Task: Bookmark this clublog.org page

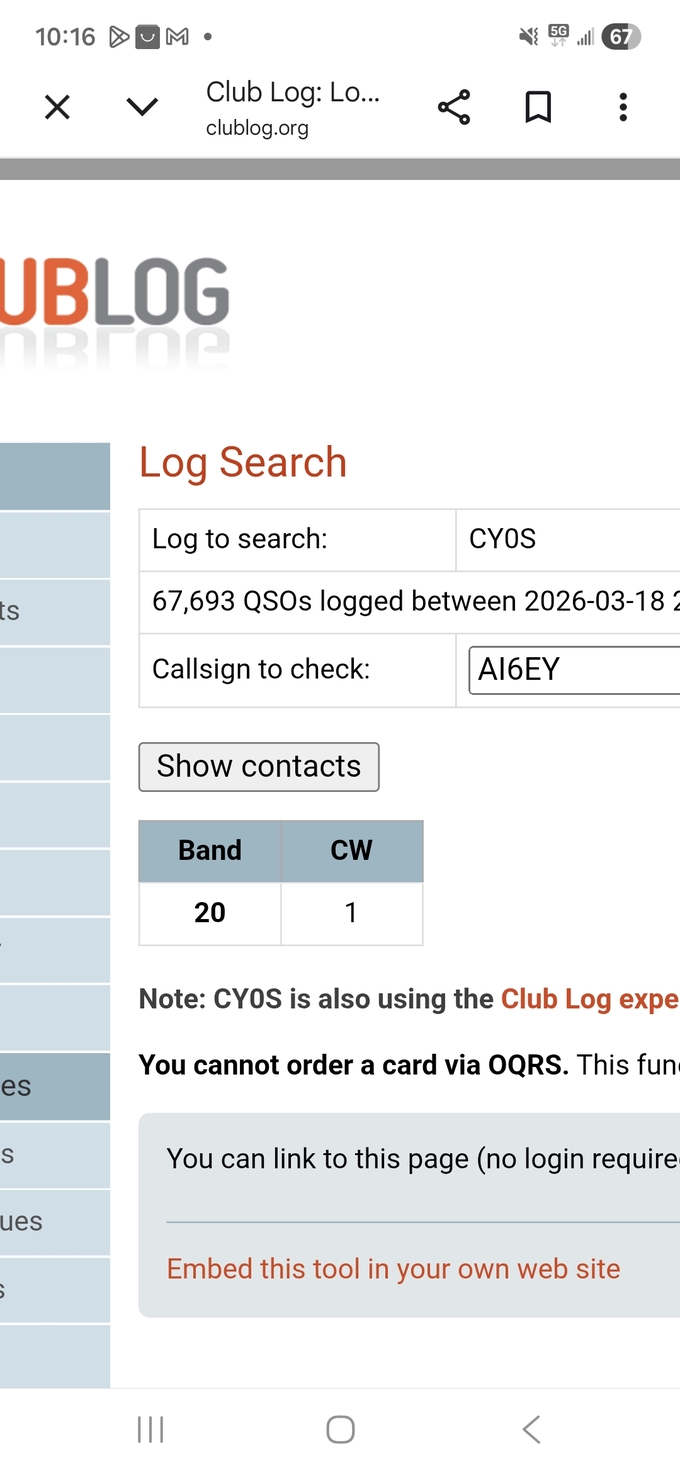Action: coord(538,107)
